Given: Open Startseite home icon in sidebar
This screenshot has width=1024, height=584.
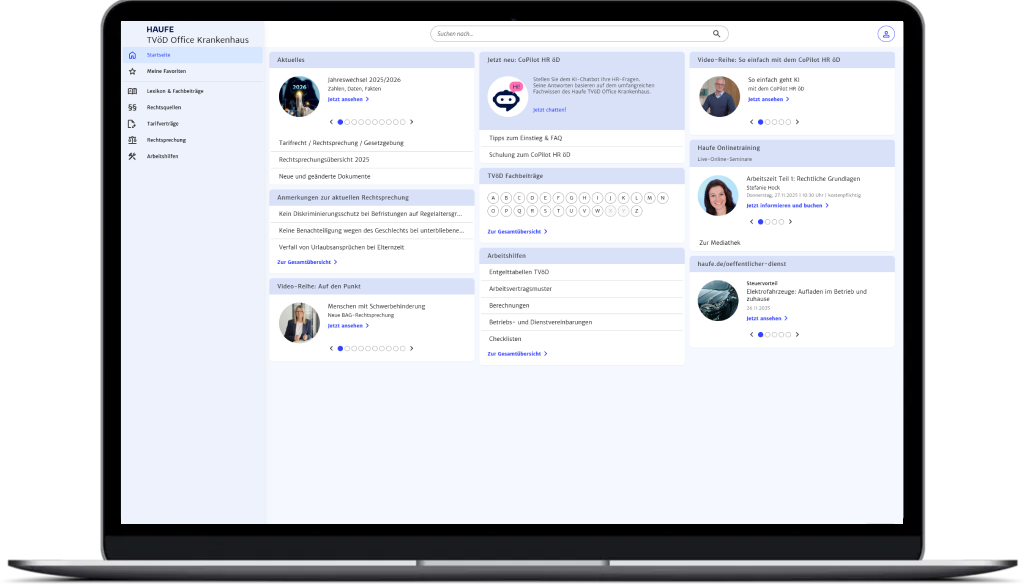Looking at the screenshot, I should coord(132,55).
